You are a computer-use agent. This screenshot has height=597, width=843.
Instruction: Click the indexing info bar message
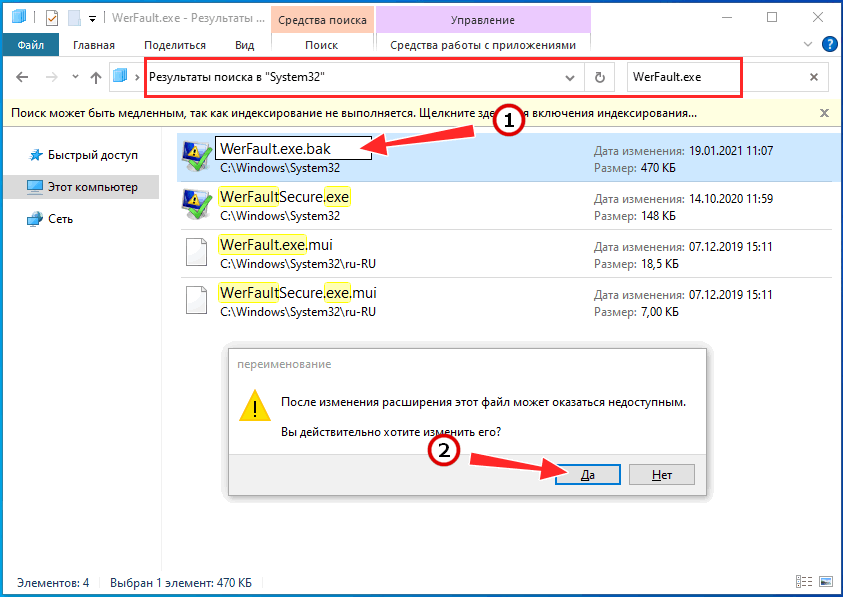click(x=354, y=113)
